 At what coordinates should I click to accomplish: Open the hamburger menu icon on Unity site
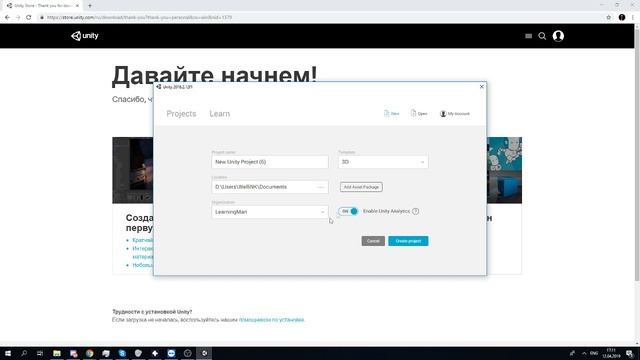coord(529,36)
